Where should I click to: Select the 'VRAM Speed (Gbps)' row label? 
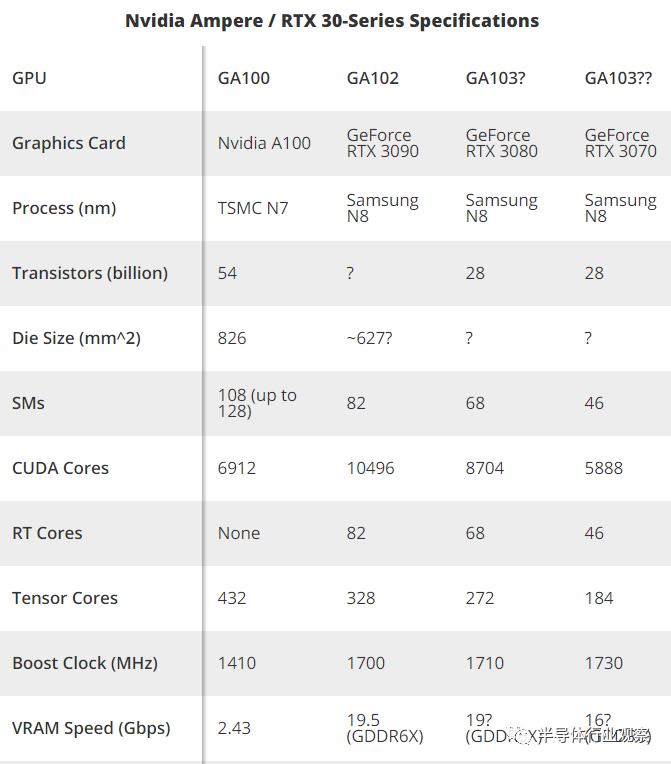(91, 728)
